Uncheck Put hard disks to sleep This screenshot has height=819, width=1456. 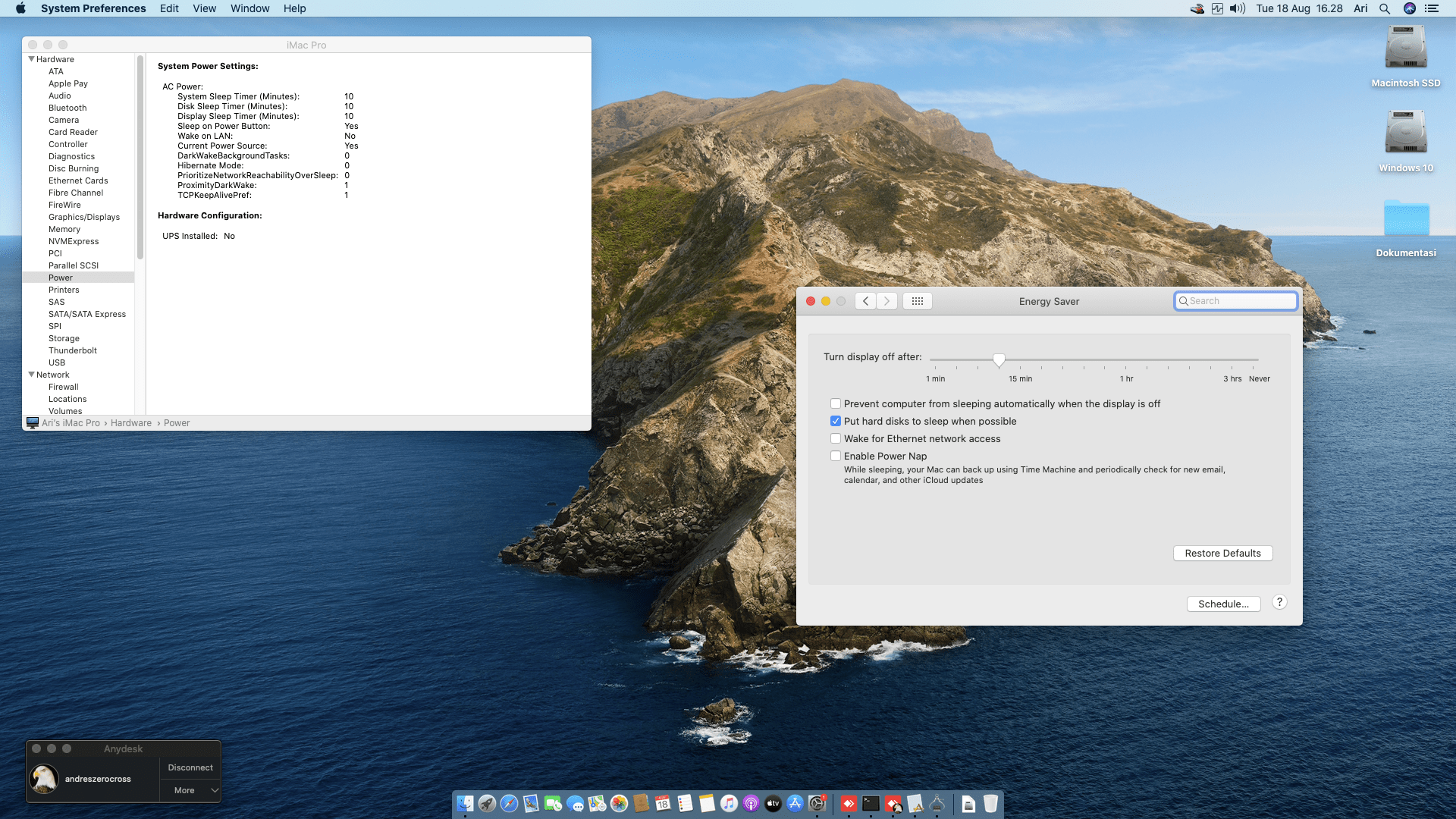[x=836, y=421]
